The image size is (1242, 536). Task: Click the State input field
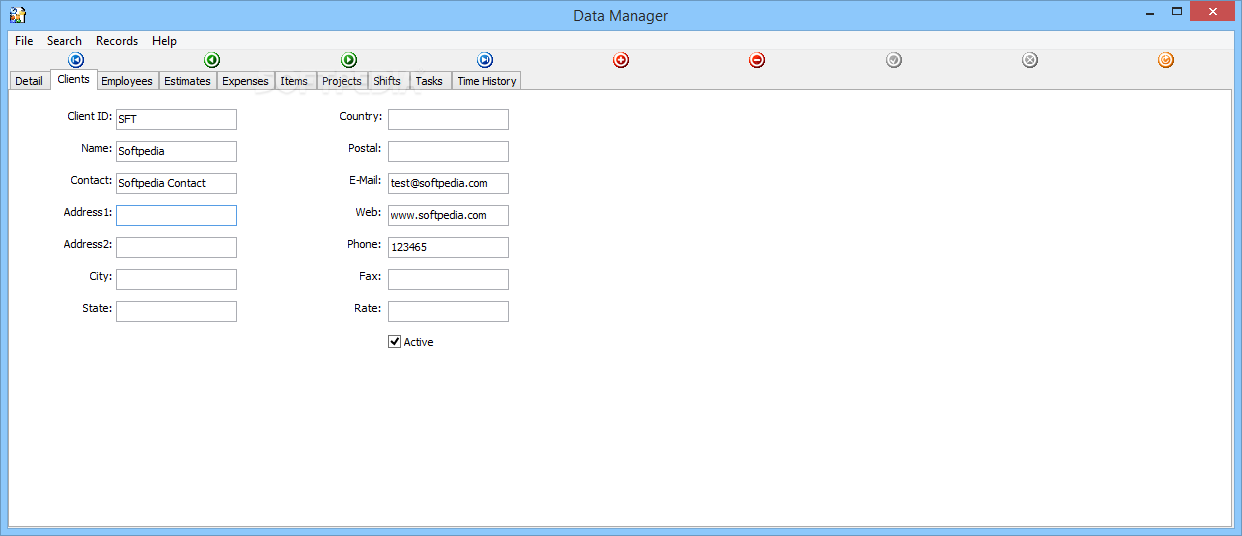[176, 311]
